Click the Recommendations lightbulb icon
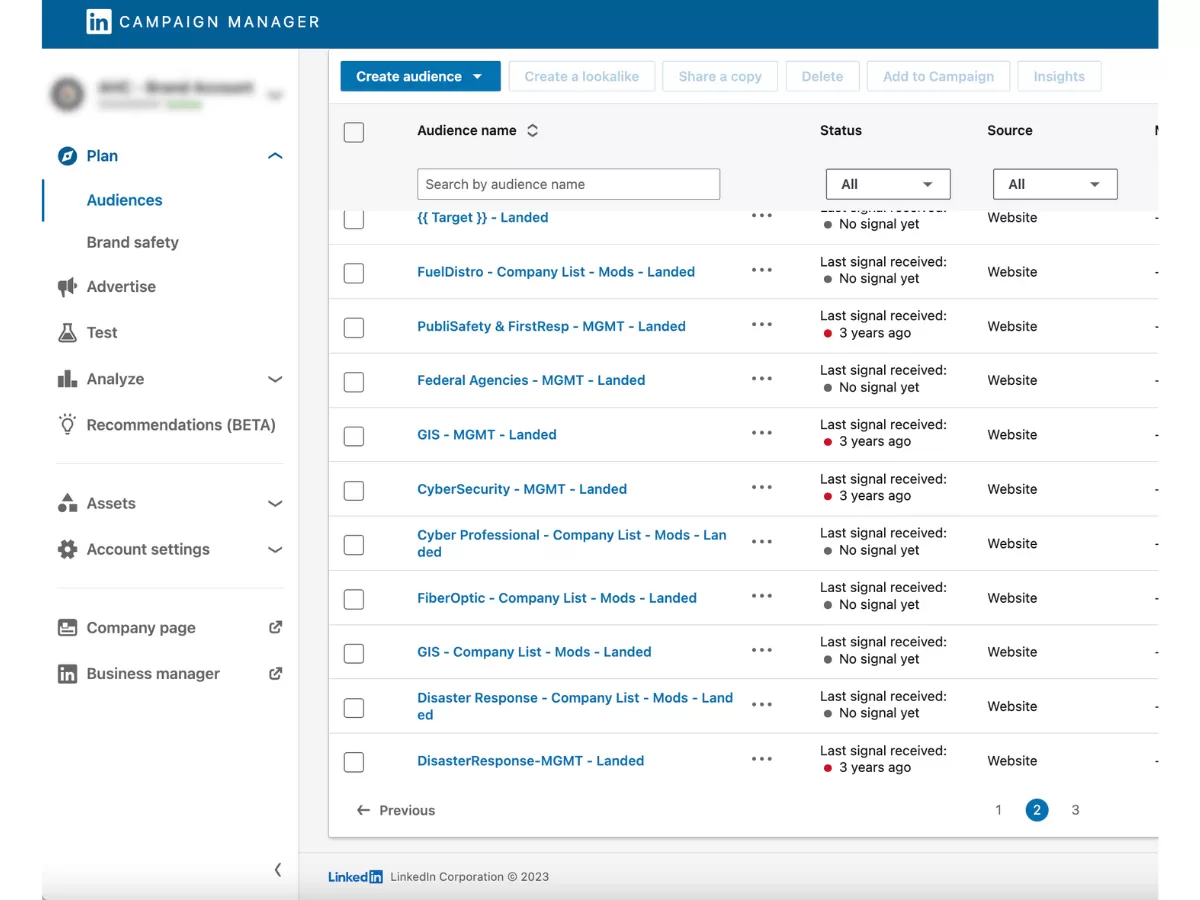 [x=67, y=424]
